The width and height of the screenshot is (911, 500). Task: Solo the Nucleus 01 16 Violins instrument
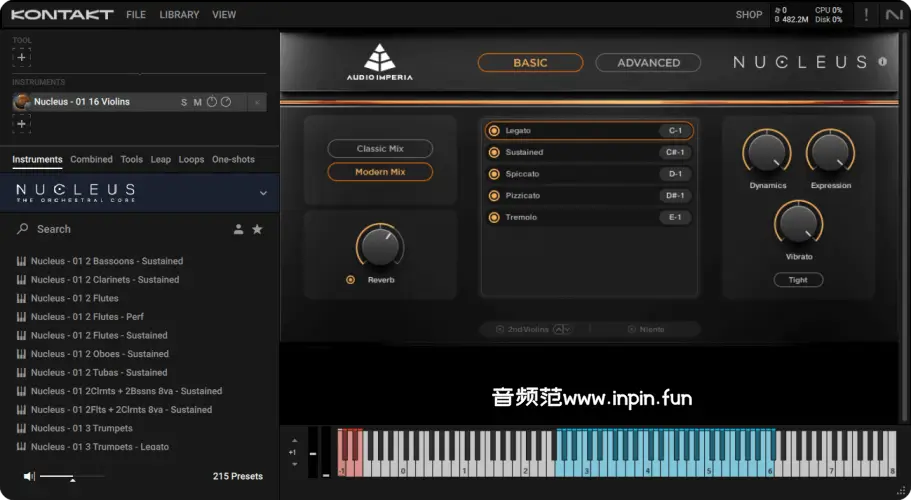pyautogui.click(x=184, y=102)
